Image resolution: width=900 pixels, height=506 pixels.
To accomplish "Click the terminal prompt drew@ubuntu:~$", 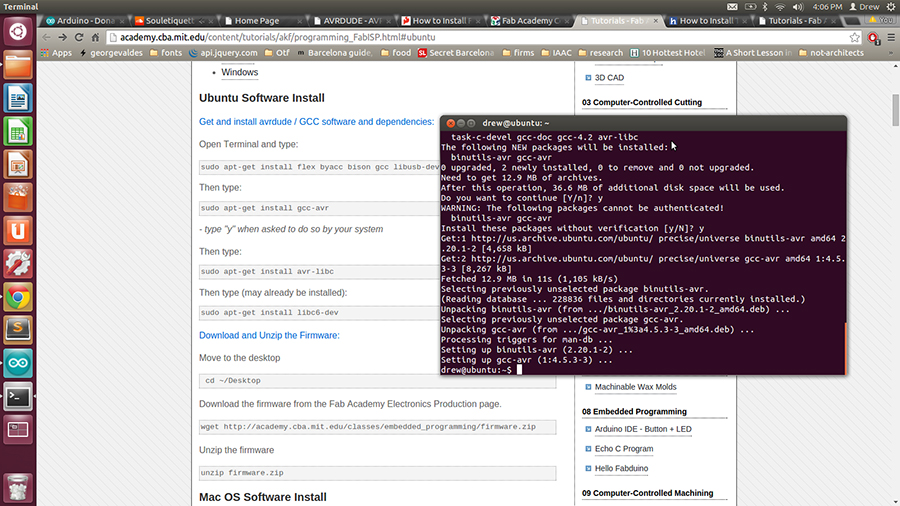I will pyautogui.click(x=476, y=370).
